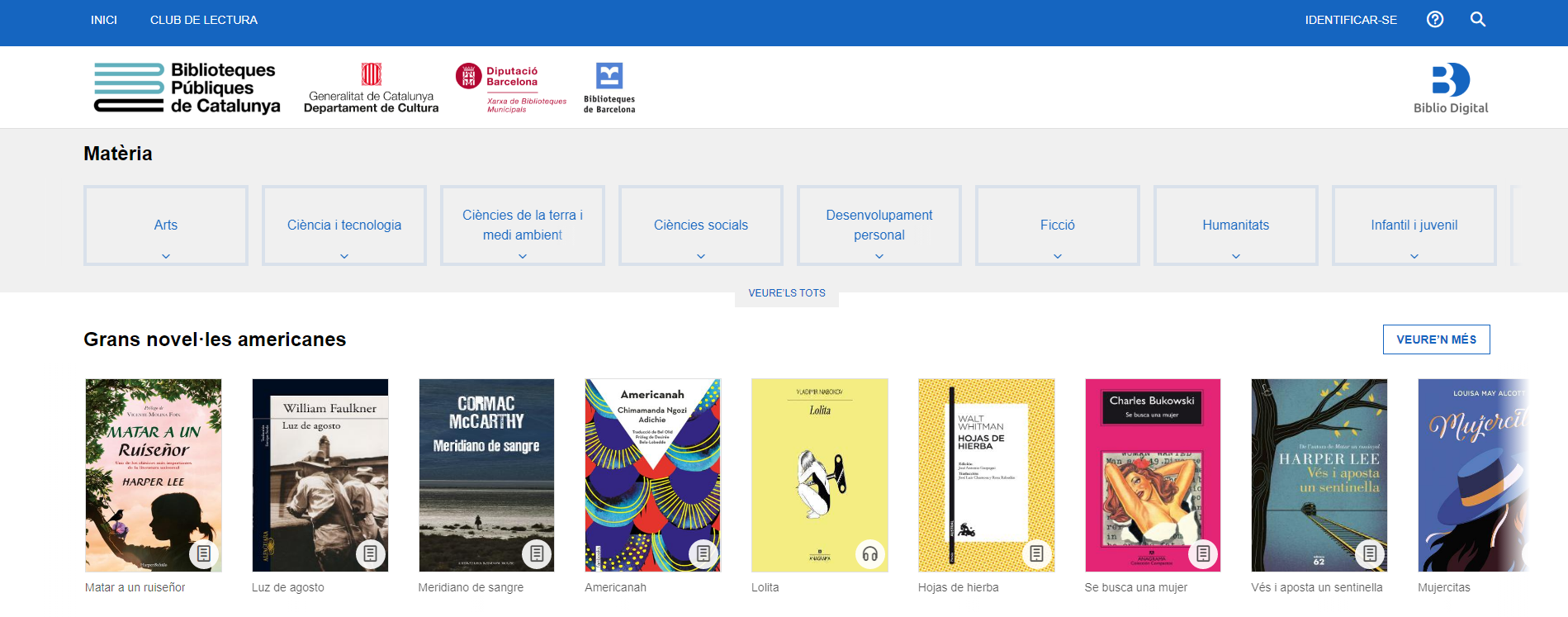Screen dimensions: 1568x617
Task: Expand the Ciència i tecnologia category
Action: [x=344, y=225]
